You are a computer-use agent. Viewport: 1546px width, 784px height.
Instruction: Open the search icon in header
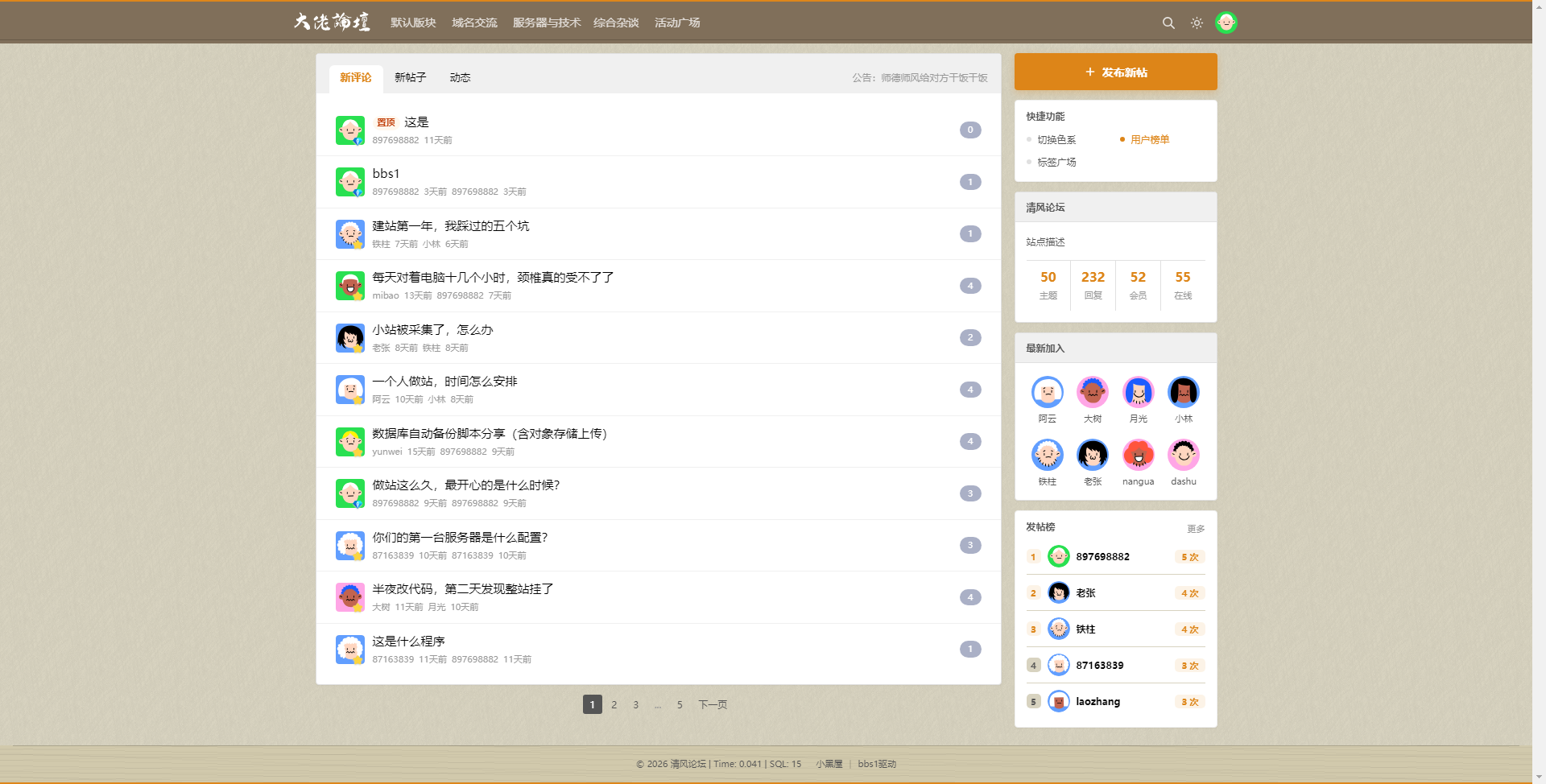[x=1168, y=23]
